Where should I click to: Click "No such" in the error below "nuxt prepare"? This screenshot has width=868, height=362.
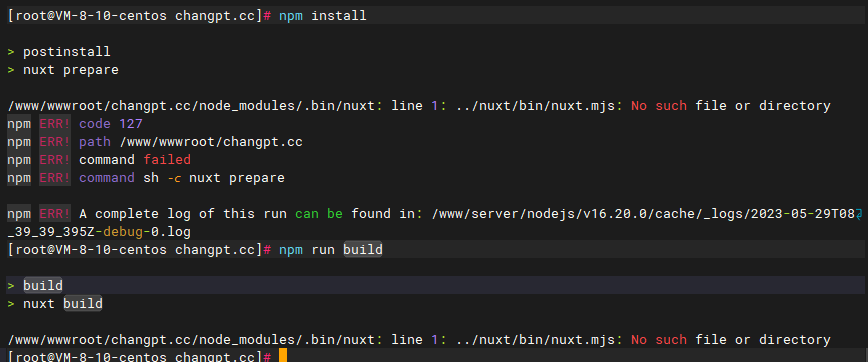click(x=659, y=106)
